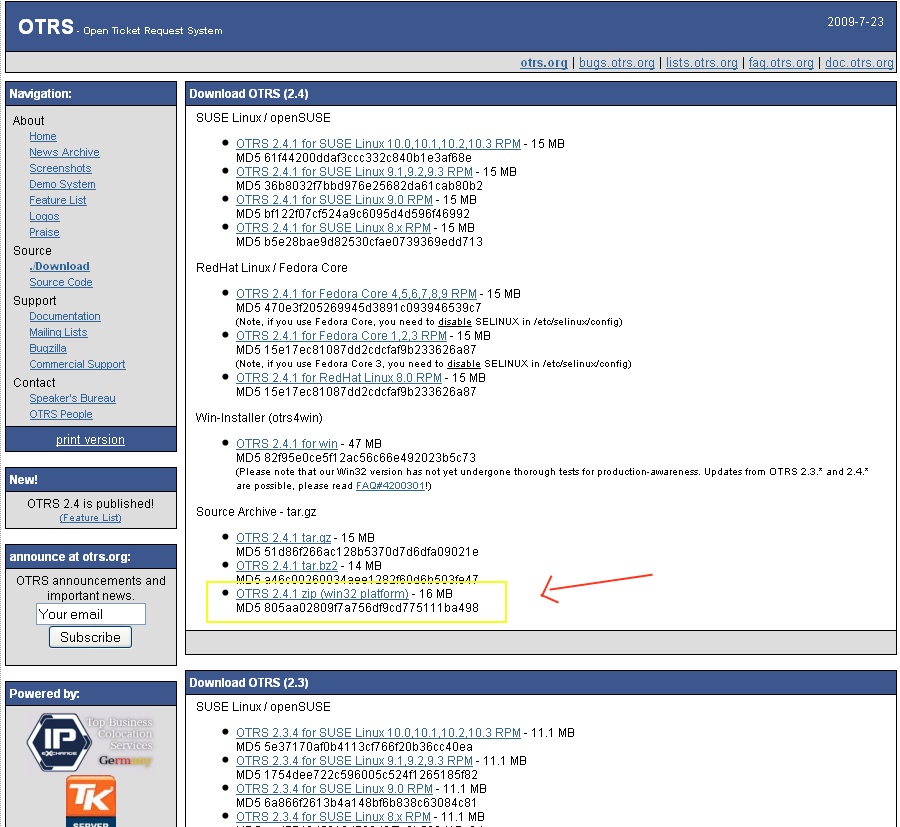
Task: Open the Source Code navigation link
Action: point(61,282)
